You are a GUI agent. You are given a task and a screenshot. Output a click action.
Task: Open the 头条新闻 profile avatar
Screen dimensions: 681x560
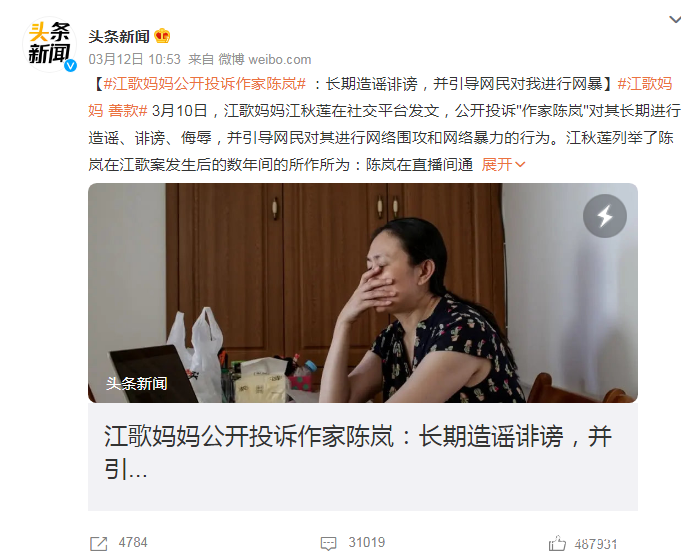(50, 44)
